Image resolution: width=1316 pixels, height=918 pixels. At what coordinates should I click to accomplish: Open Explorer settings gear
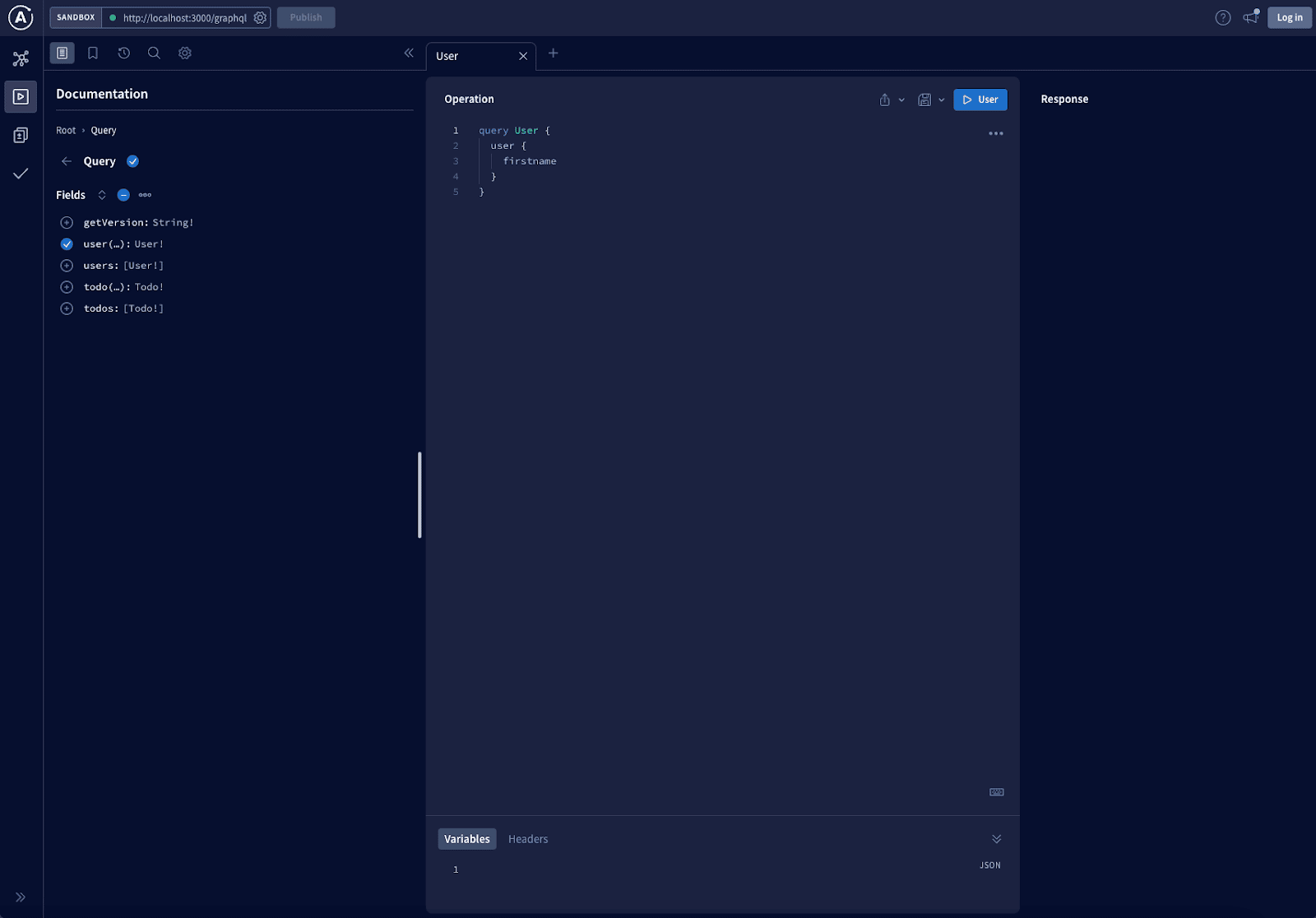[184, 53]
